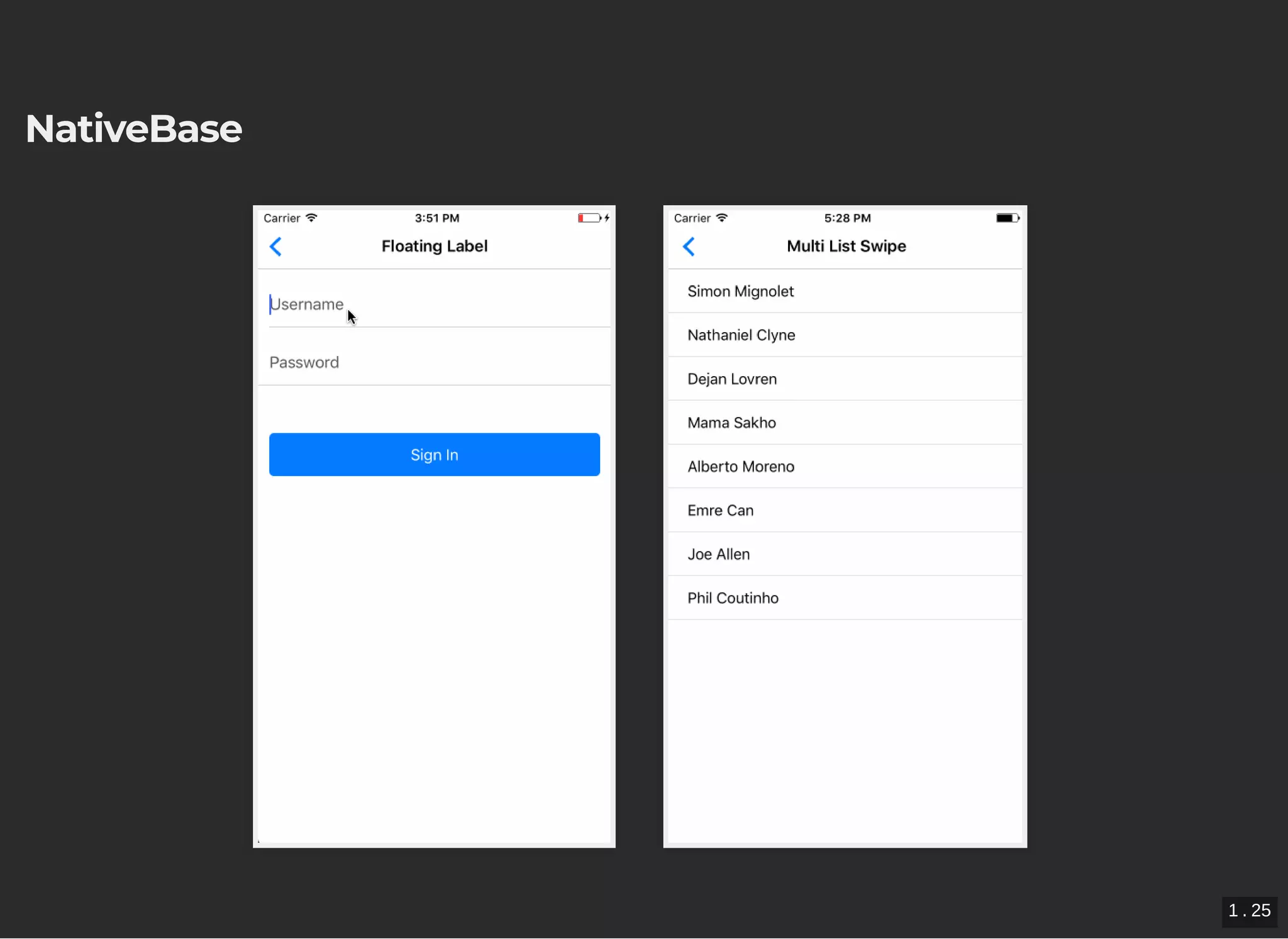The image size is (1288, 939).
Task: Focus the Username input field
Action: 434,304
